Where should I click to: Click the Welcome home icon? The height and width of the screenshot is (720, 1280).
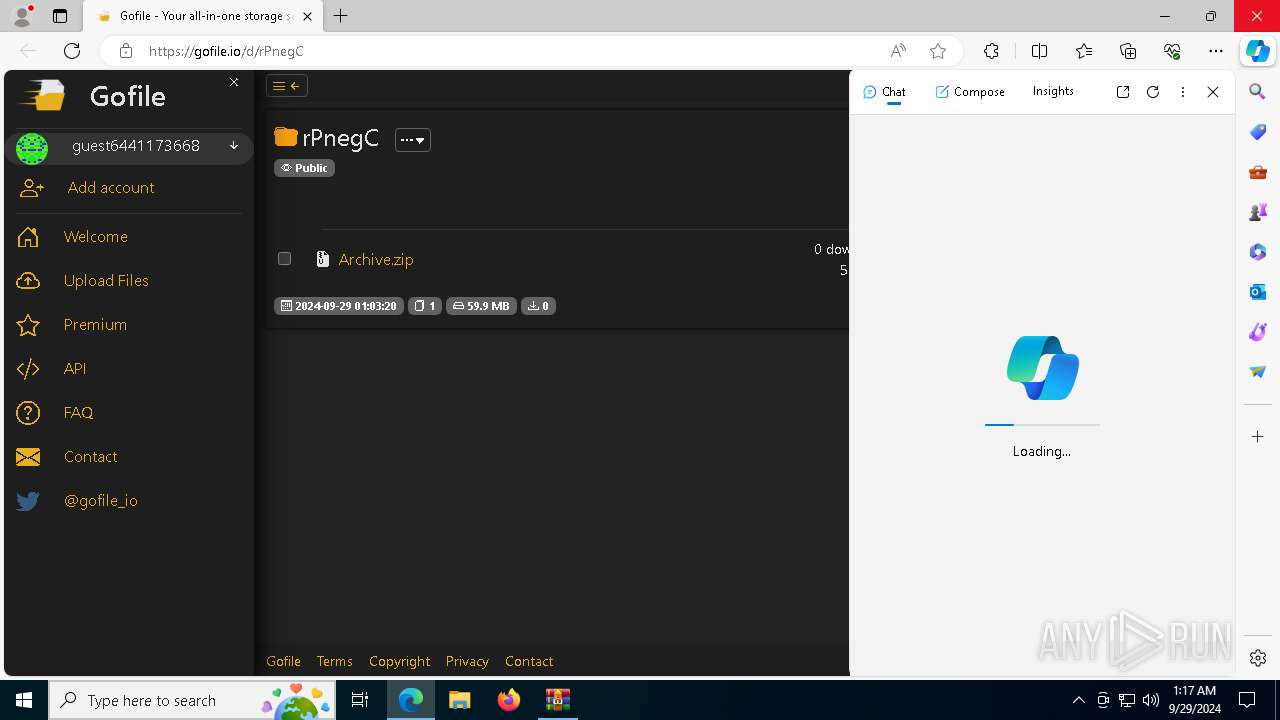pos(28,237)
